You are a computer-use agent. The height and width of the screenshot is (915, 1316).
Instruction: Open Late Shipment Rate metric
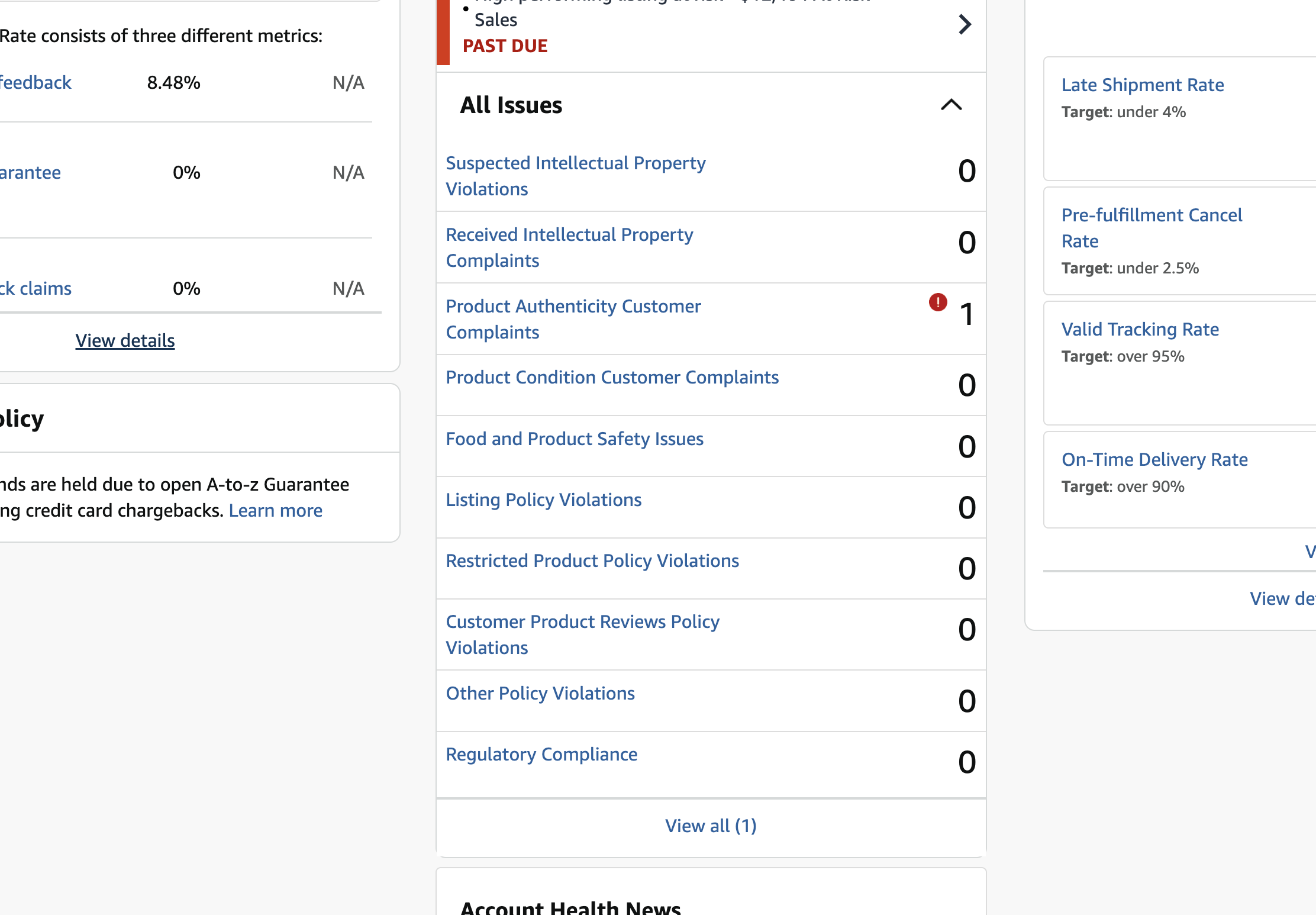[x=1142, y=85]
